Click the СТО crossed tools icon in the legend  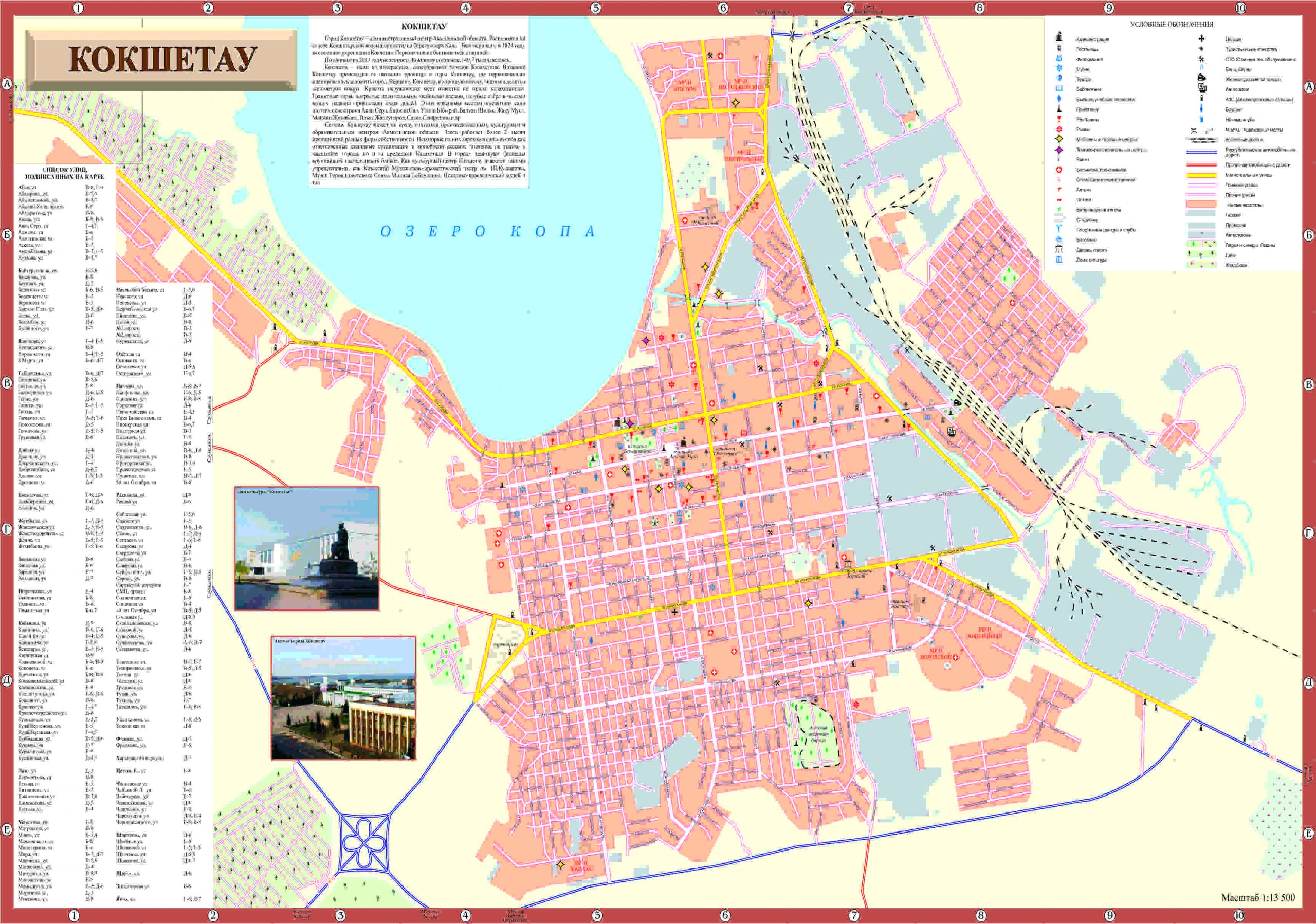(1201, 59)
